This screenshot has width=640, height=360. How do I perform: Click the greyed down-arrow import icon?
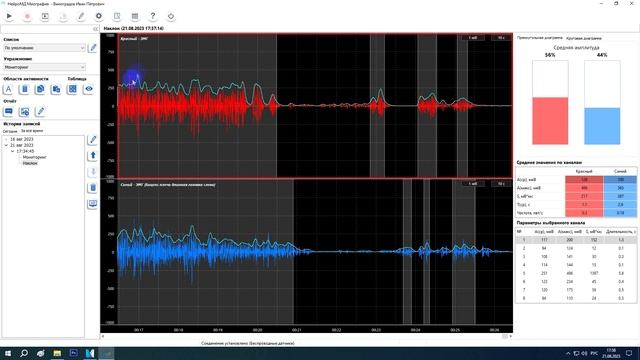point(93,172)
